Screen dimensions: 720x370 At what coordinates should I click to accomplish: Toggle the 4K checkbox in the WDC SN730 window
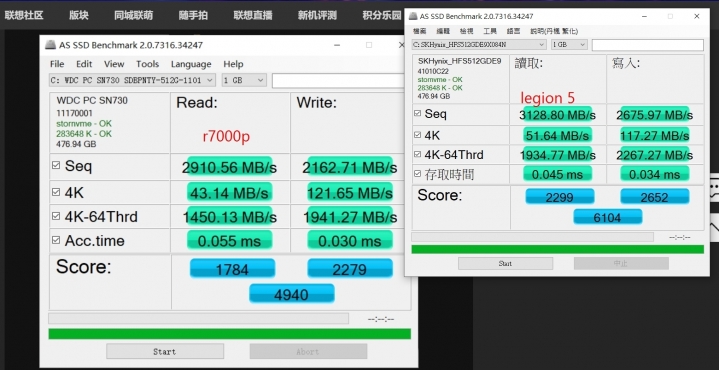click(56, 192)
